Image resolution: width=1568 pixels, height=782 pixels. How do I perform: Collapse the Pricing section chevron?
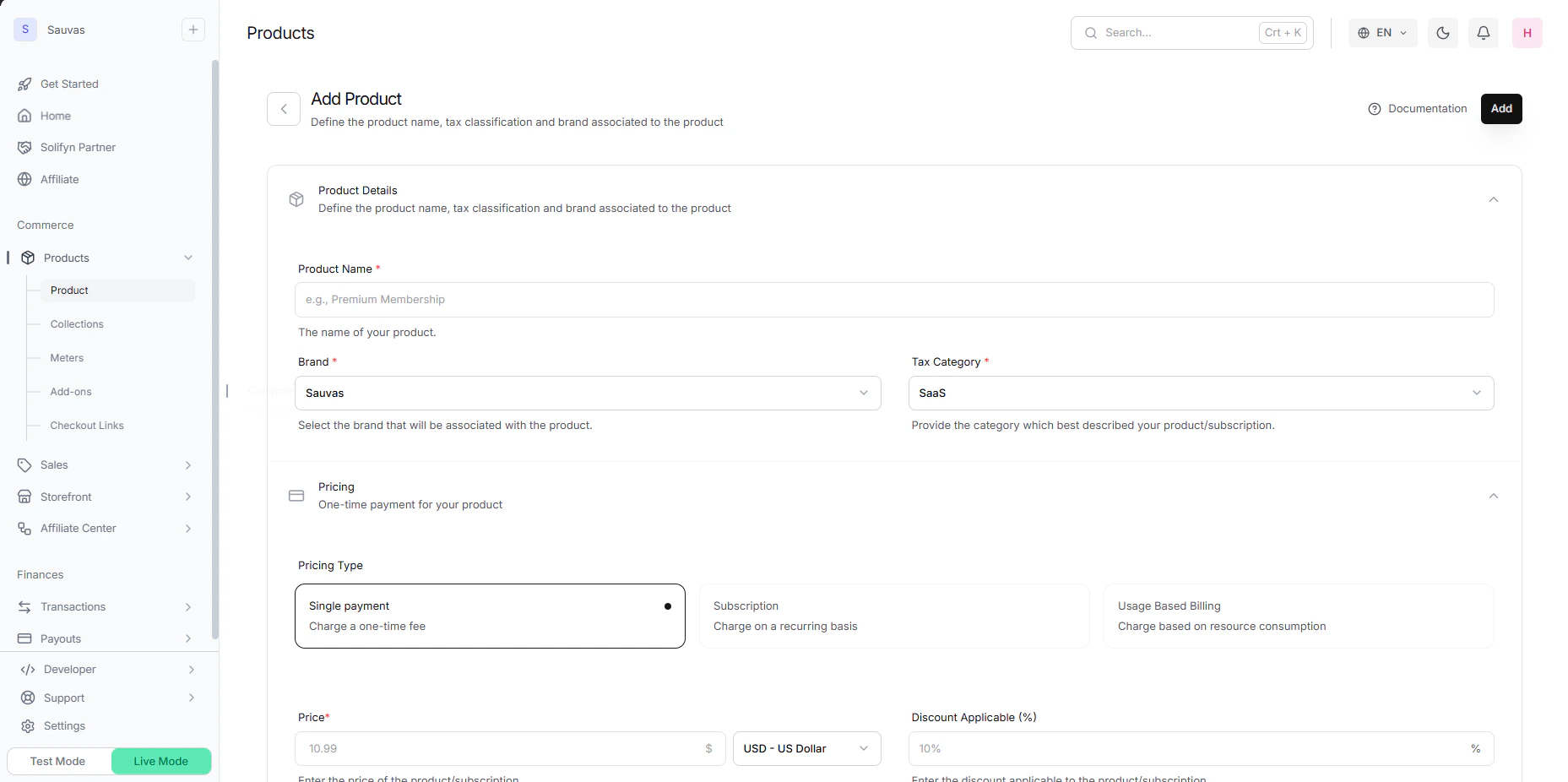click(x=1494, y=496)
